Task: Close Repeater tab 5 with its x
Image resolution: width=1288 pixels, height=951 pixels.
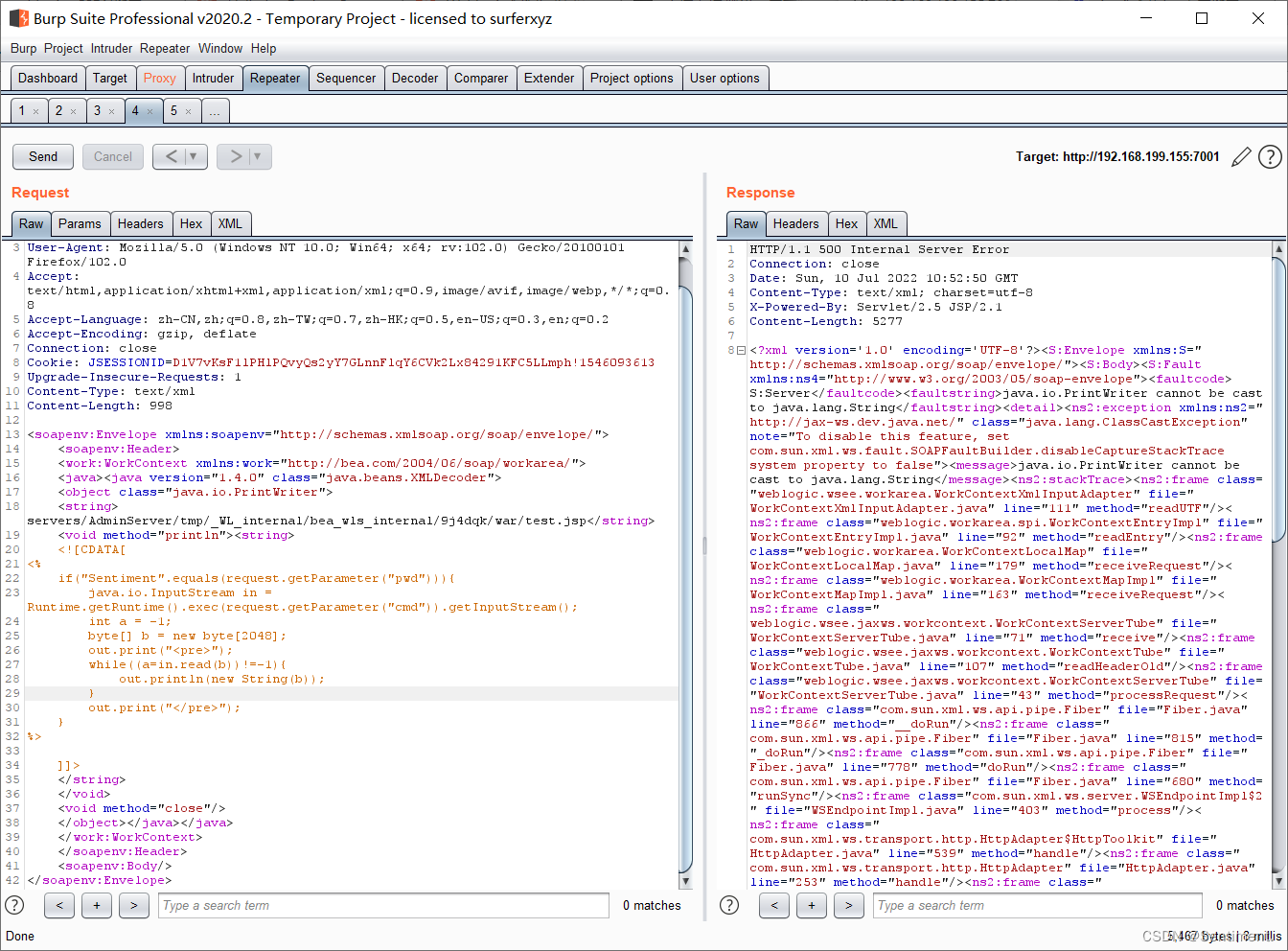Action: (188, 111)
